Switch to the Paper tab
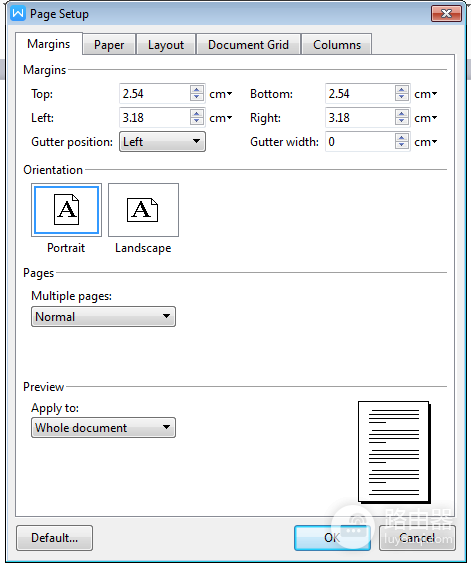The height and width of the screenshot is (567, 471). pos(109,45)
